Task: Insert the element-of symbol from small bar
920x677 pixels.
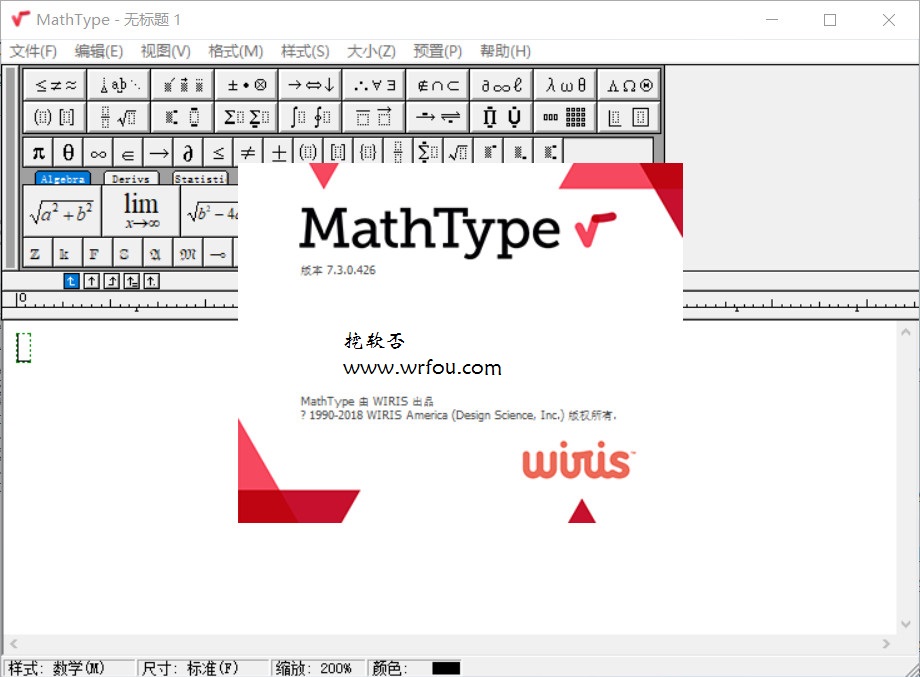Action: (128, 153)
